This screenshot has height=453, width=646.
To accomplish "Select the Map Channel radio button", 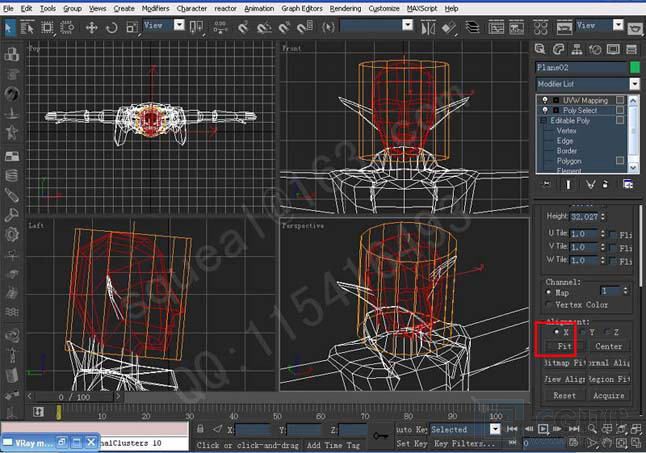I will (x=549, y=292).
